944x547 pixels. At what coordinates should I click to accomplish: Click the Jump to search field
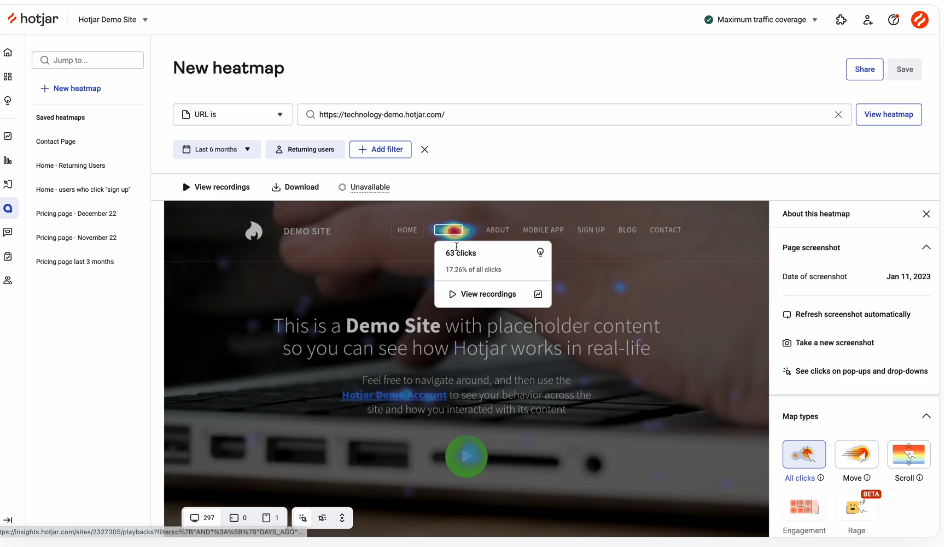click(88, 60)
